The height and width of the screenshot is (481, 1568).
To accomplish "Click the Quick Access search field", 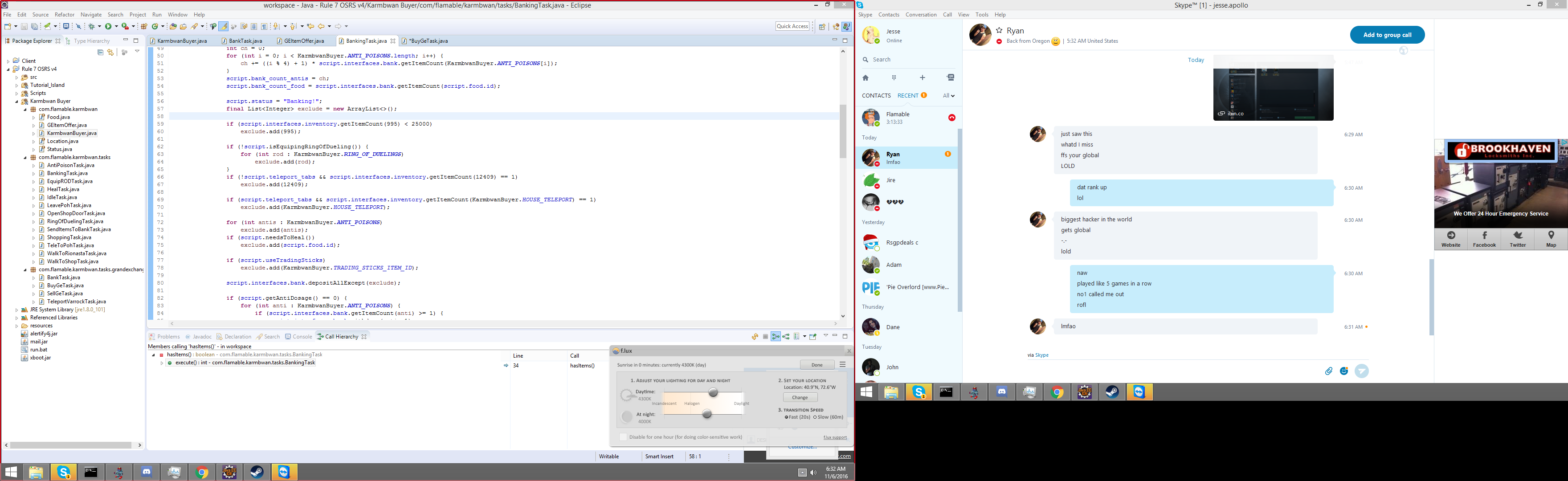I will pos(792,26).
